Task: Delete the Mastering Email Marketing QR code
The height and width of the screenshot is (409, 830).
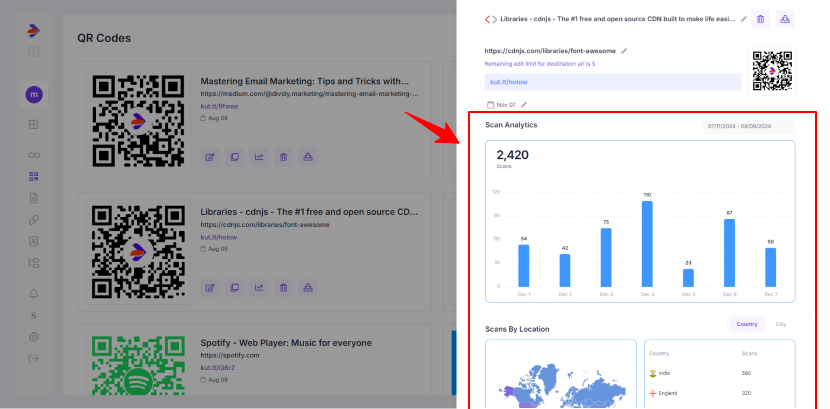Action: pos(283,157)
